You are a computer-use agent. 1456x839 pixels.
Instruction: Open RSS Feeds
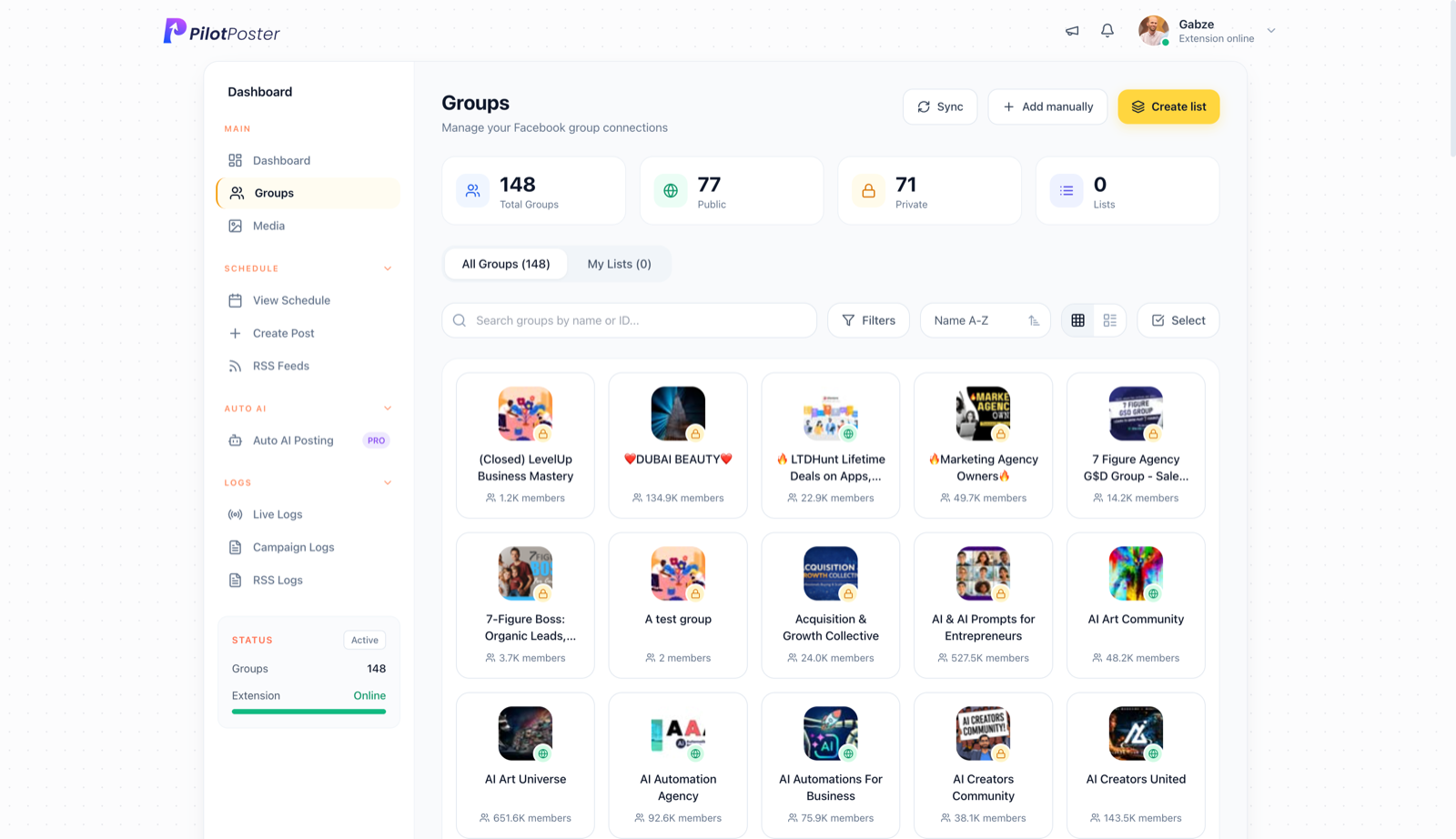tap(308, 366)
